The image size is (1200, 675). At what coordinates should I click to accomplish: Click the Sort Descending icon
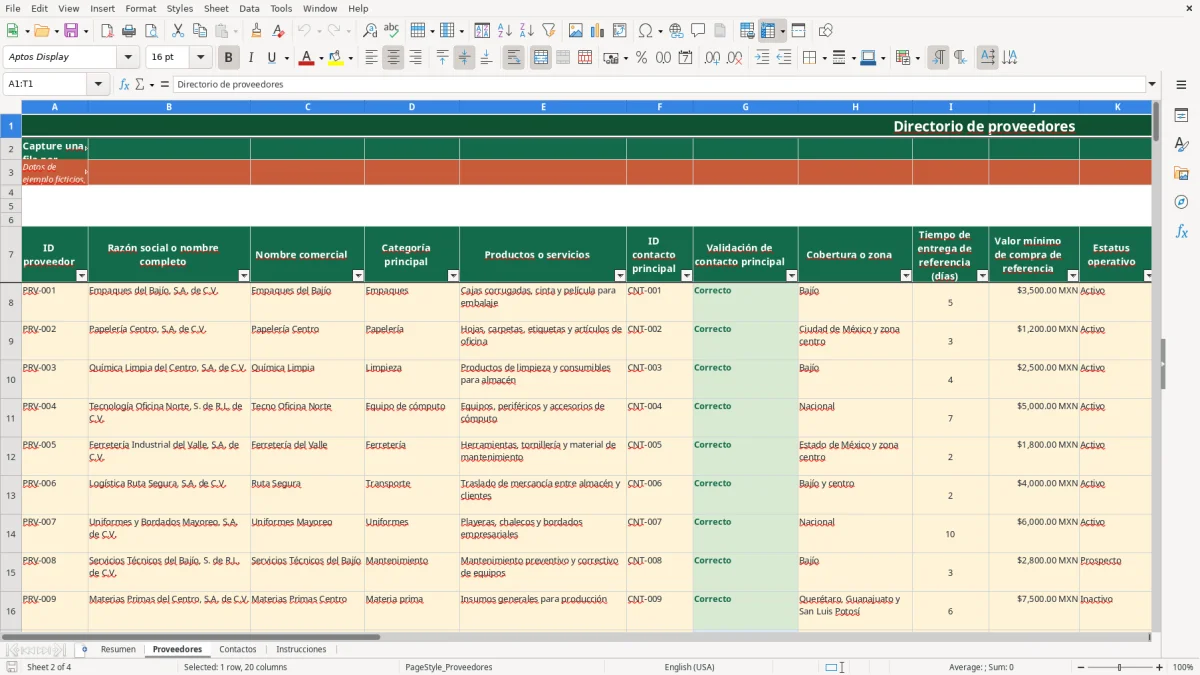pos(527,31)
